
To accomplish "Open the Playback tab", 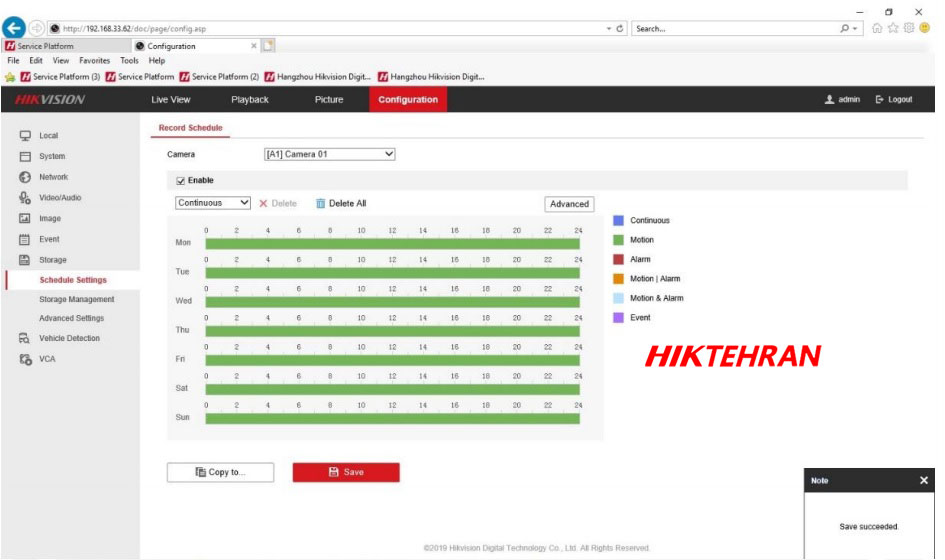I will [250, 99].
